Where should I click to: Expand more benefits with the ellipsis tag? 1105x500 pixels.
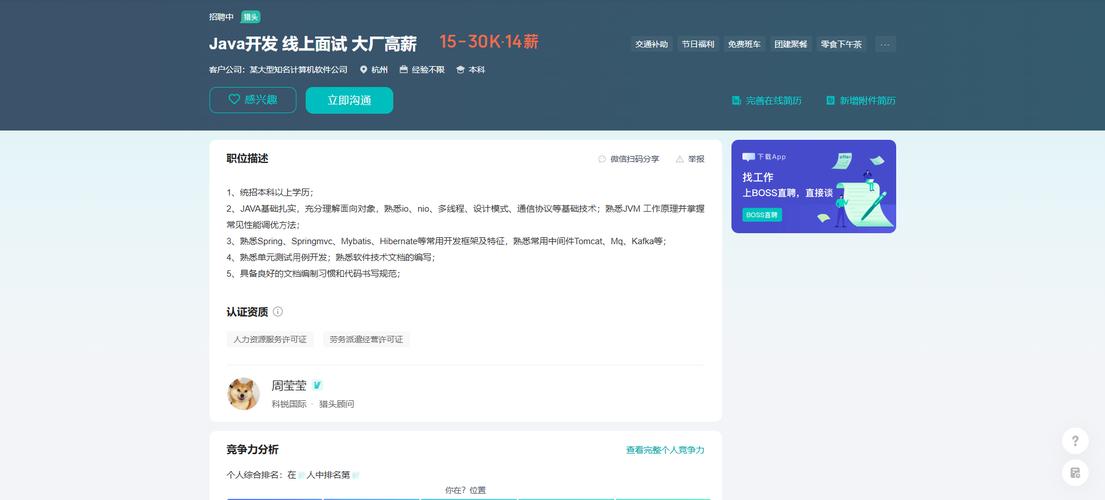point(885,44)
